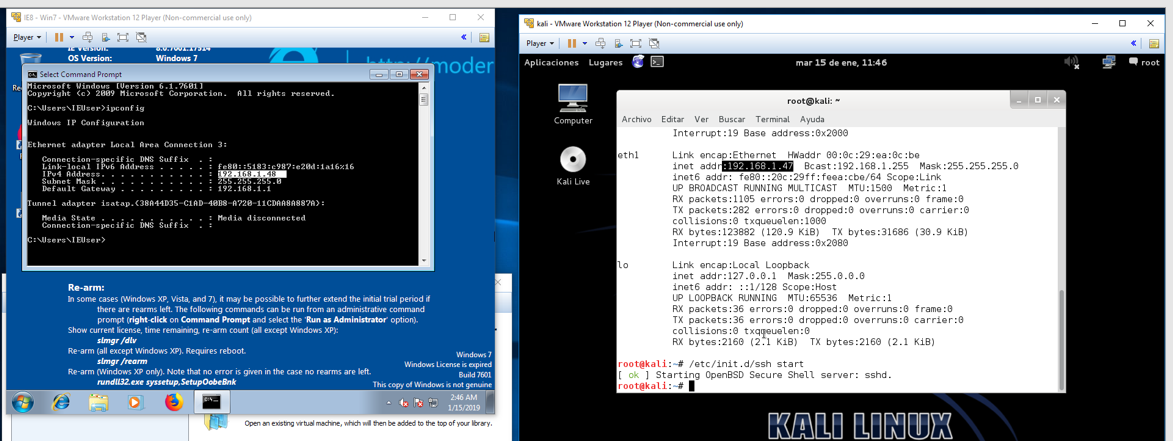Screen dimensions: 1173x441
Task: Expand Player dropdown in kali VMware window
Action: click(x=540, y=44)
